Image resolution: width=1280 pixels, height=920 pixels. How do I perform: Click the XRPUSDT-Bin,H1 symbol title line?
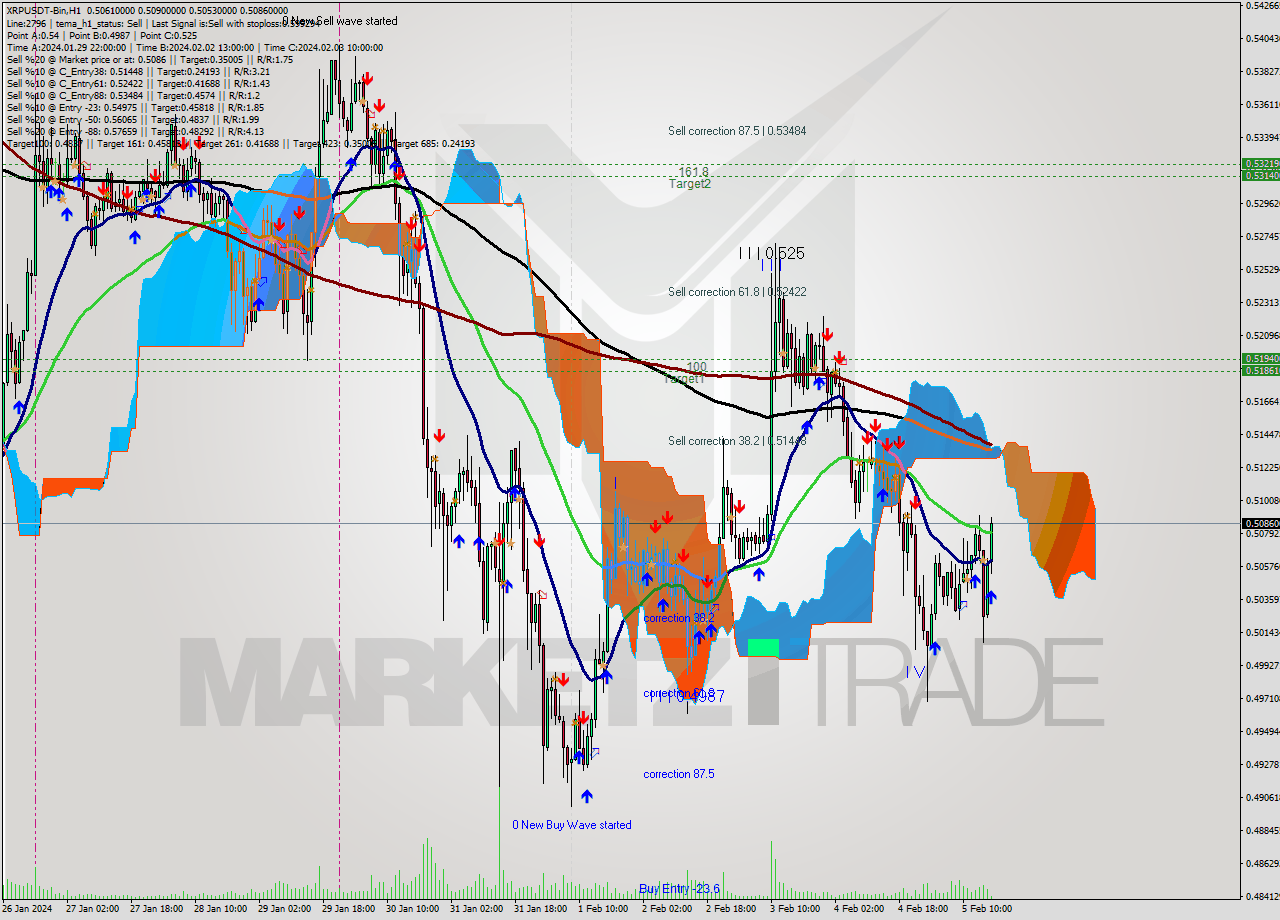147,10
